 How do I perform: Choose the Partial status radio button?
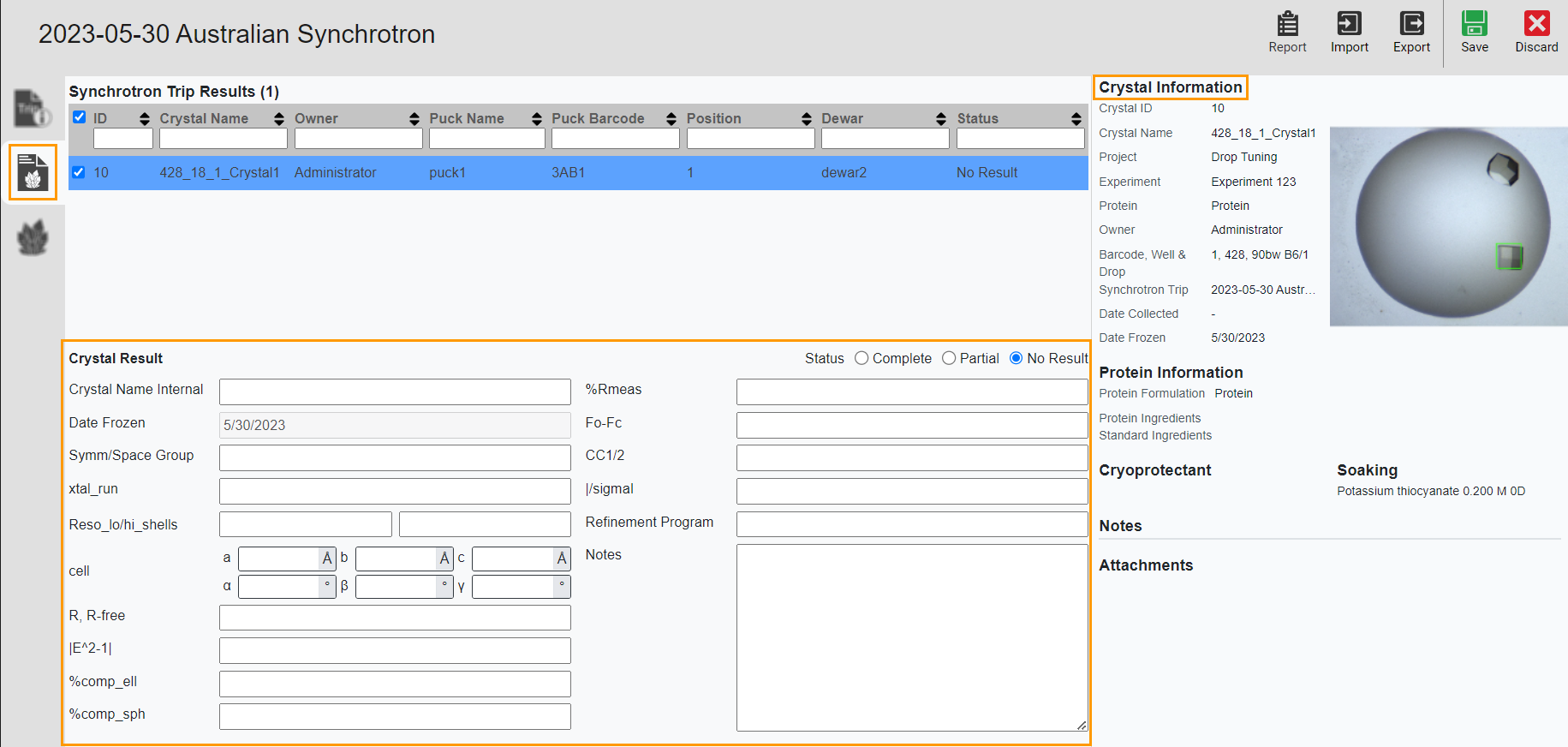coord(949,358)
